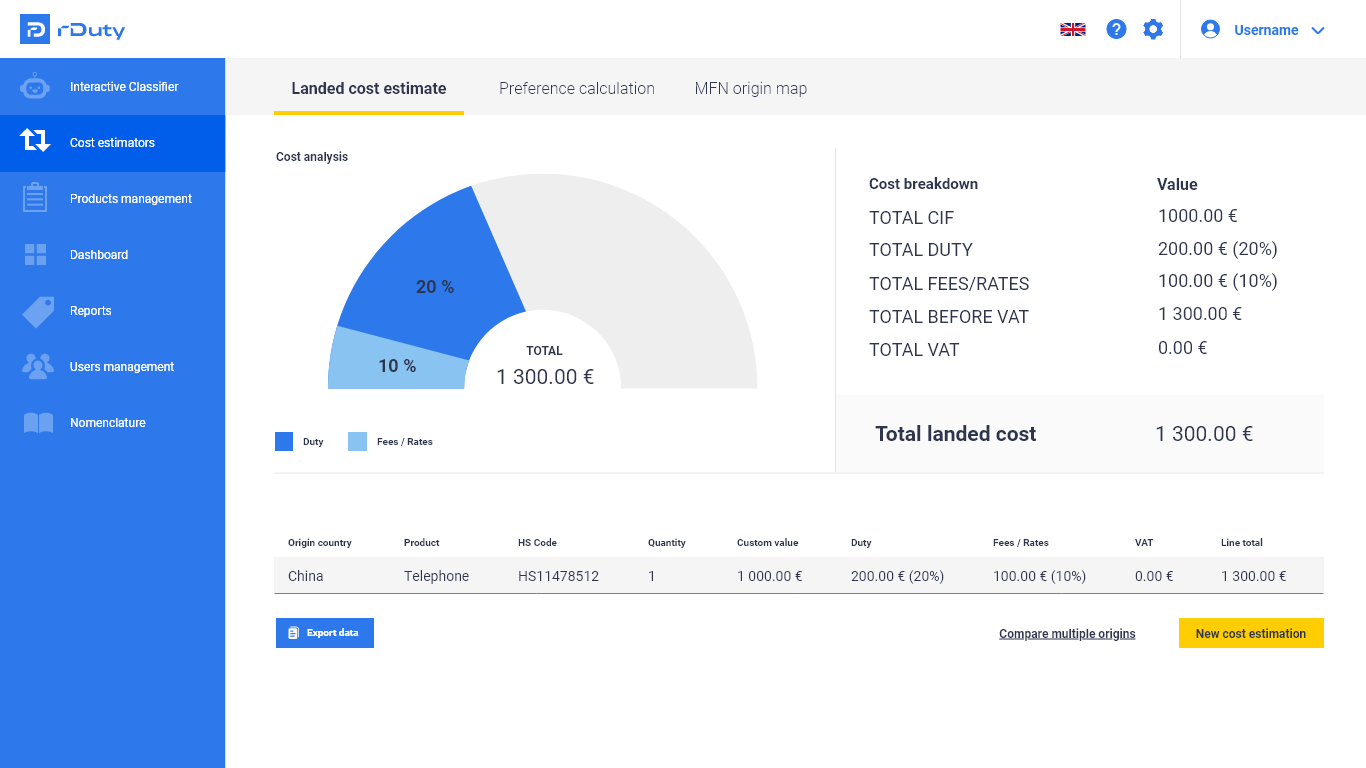
Task: Open the settings gear
Action: tap(1153, 29)
